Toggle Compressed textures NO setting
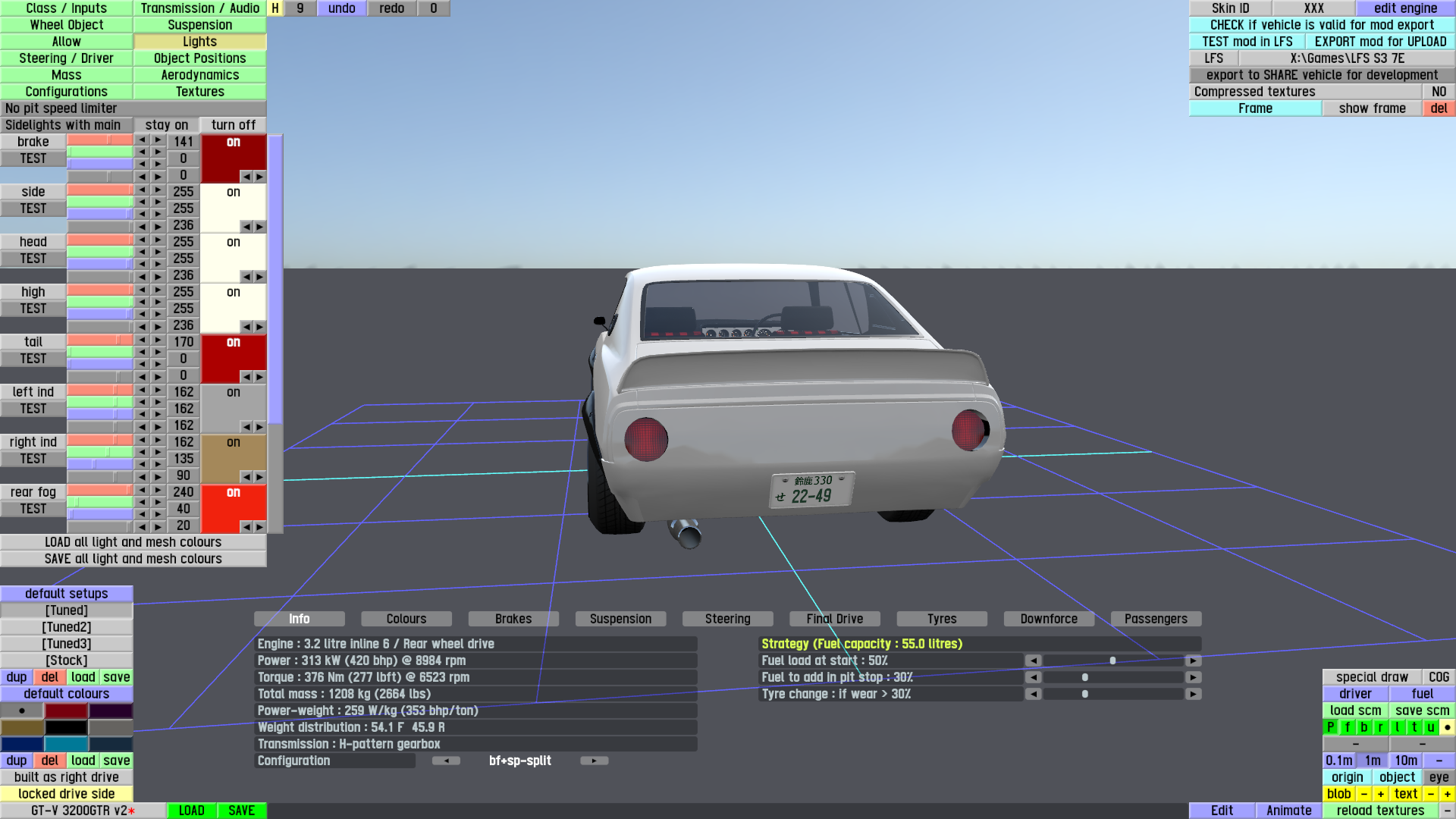Viewport: 1456px width, 819px height. pyautogui.click(x=1439, y=92)
